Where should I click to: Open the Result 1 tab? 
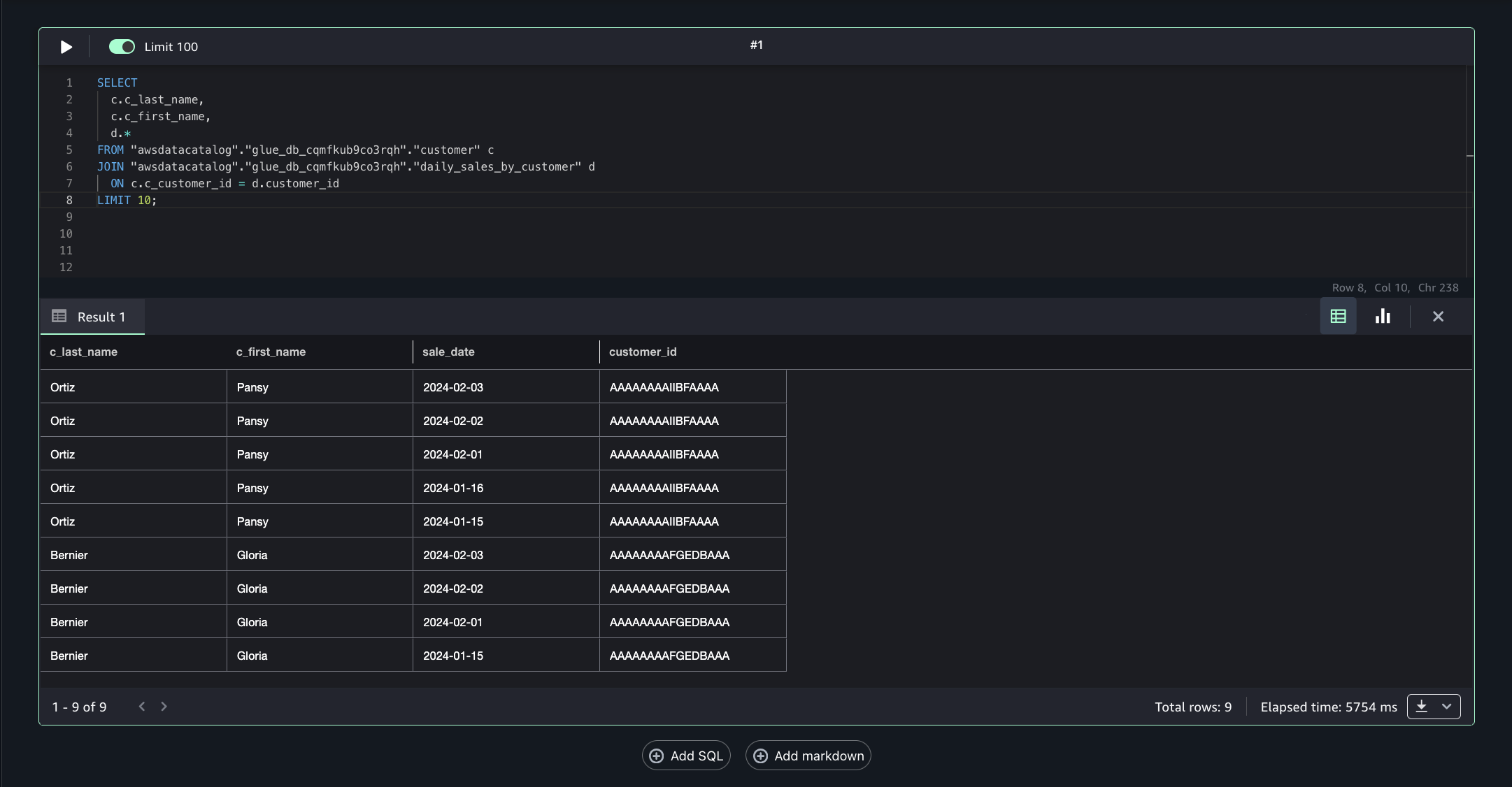(92, 317)
